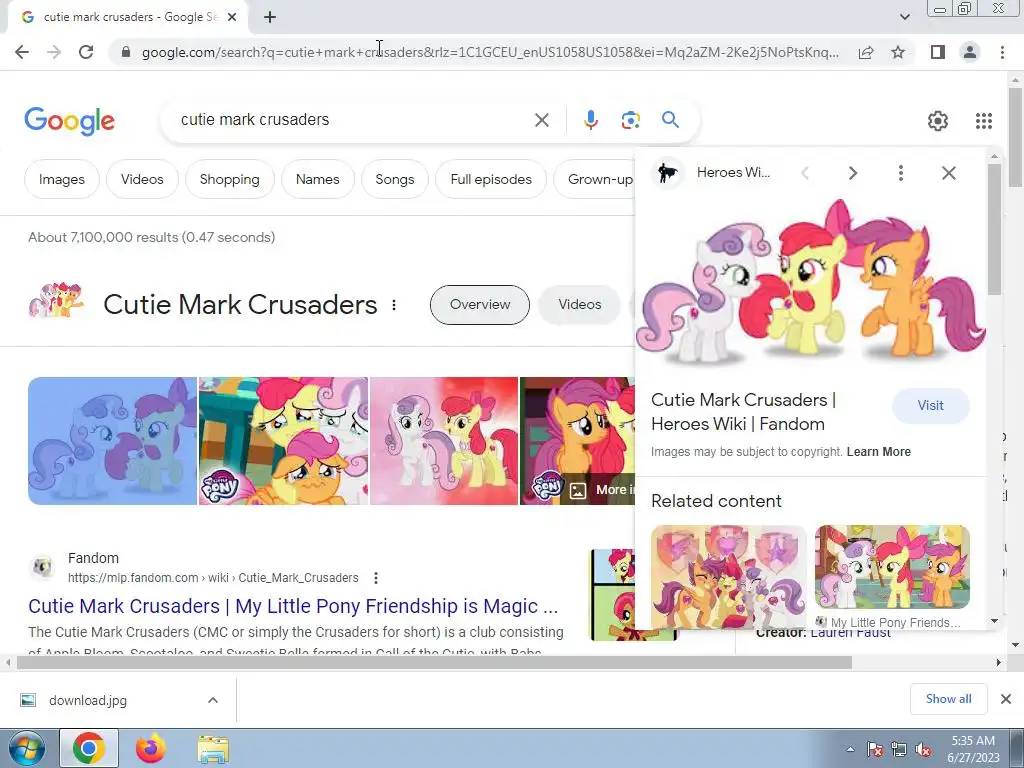Open the Cutie Mark Crusaders Fandom result link
The image size is (1024, 768).
293,606
